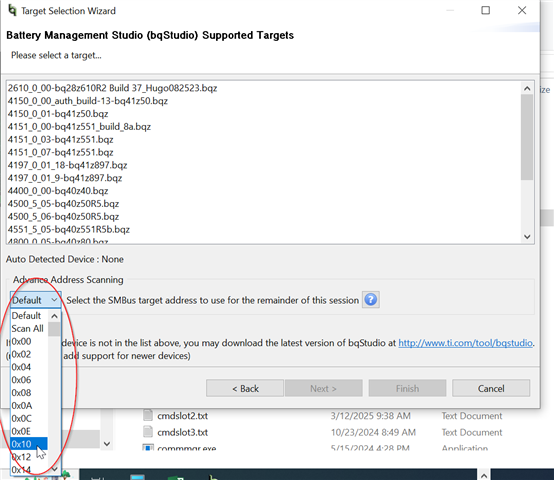
Task: Expand explorer sidebar down chevron
Action: tap(107, 444)
